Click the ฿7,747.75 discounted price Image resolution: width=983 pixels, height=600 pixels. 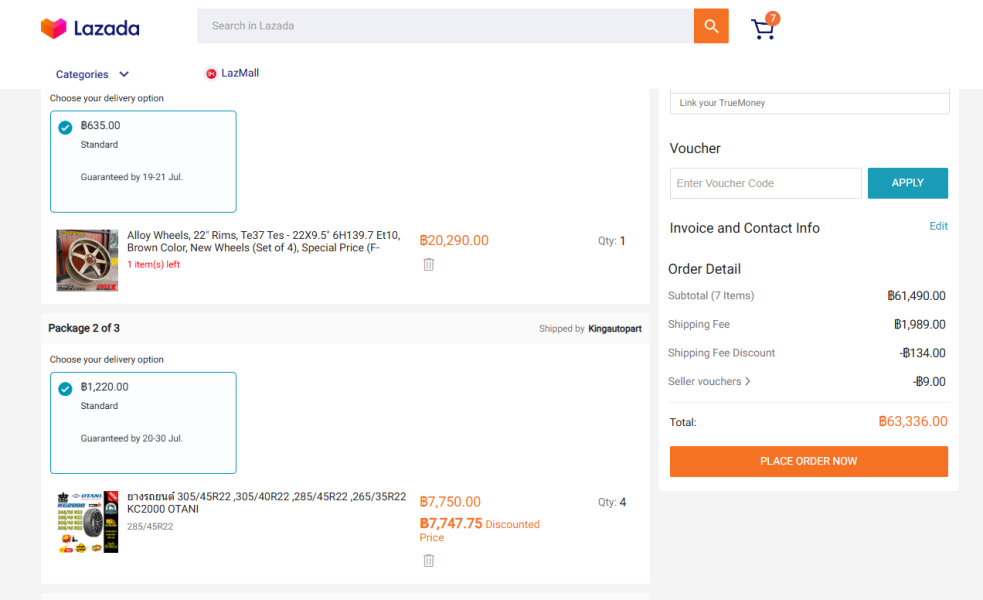pos(451,524)
